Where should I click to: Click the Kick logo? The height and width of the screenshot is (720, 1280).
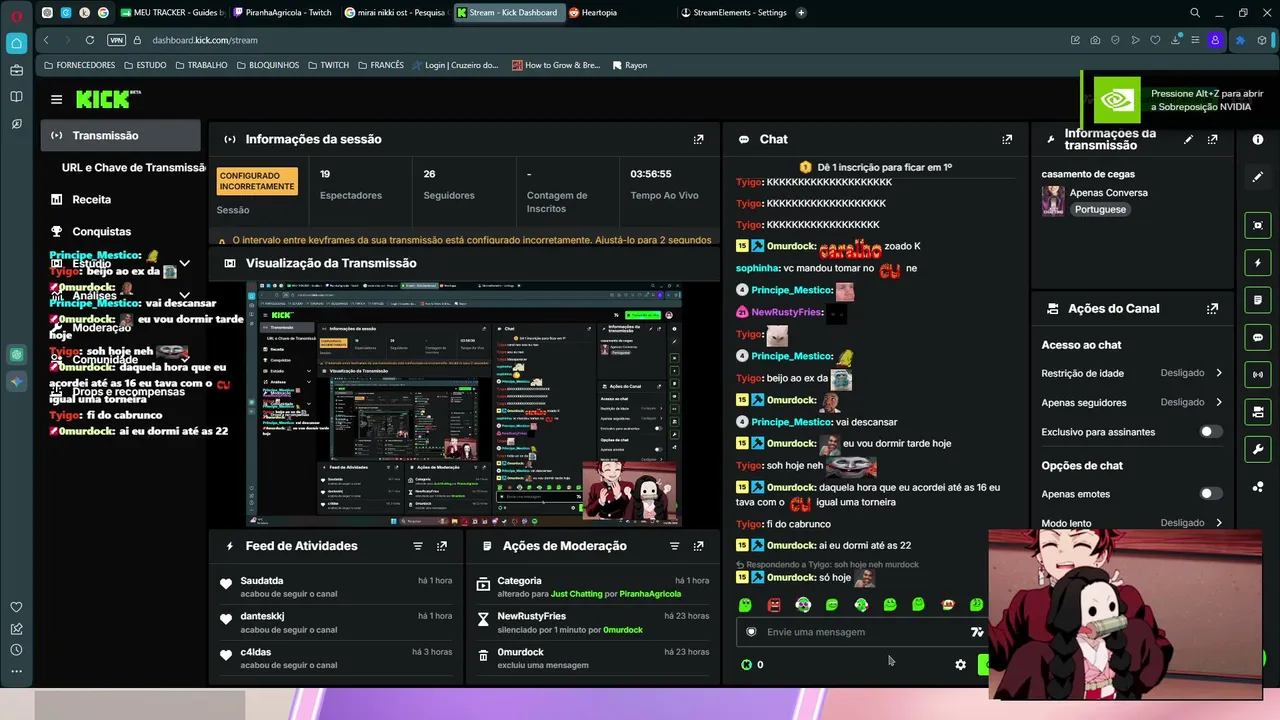point(107,99)
